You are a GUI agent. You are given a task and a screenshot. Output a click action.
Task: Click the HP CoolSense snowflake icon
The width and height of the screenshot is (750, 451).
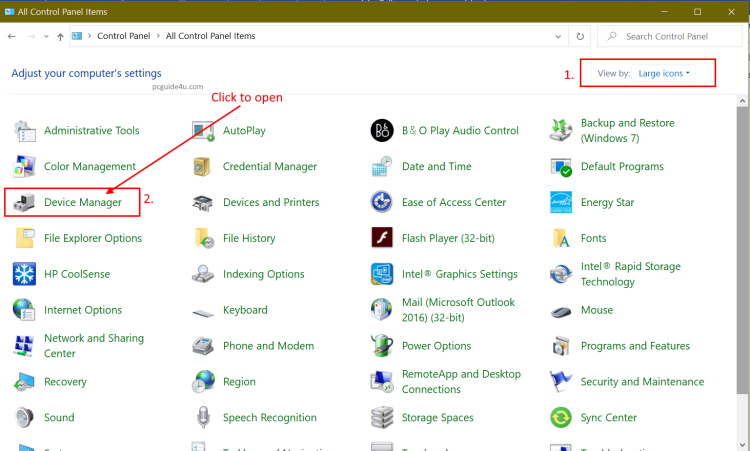coord(24,274)
